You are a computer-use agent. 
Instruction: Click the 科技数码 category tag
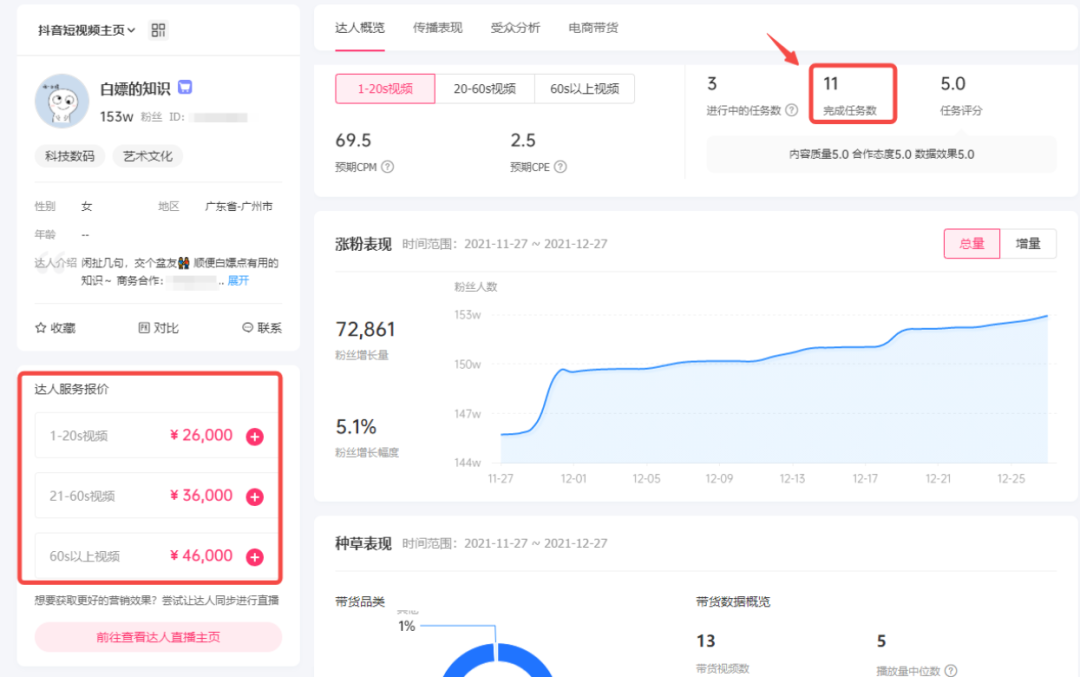(x=69, y=156)
